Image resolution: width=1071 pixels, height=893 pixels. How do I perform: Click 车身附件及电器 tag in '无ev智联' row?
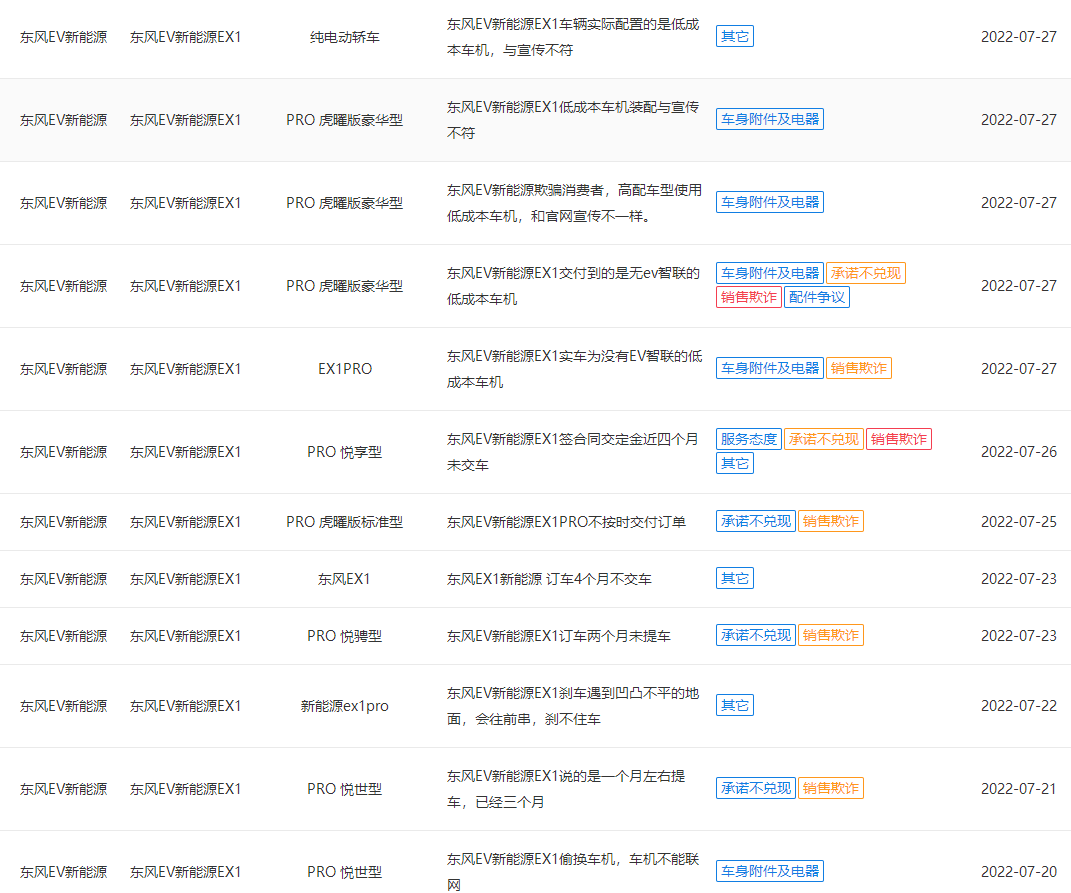tap(770, 273)
